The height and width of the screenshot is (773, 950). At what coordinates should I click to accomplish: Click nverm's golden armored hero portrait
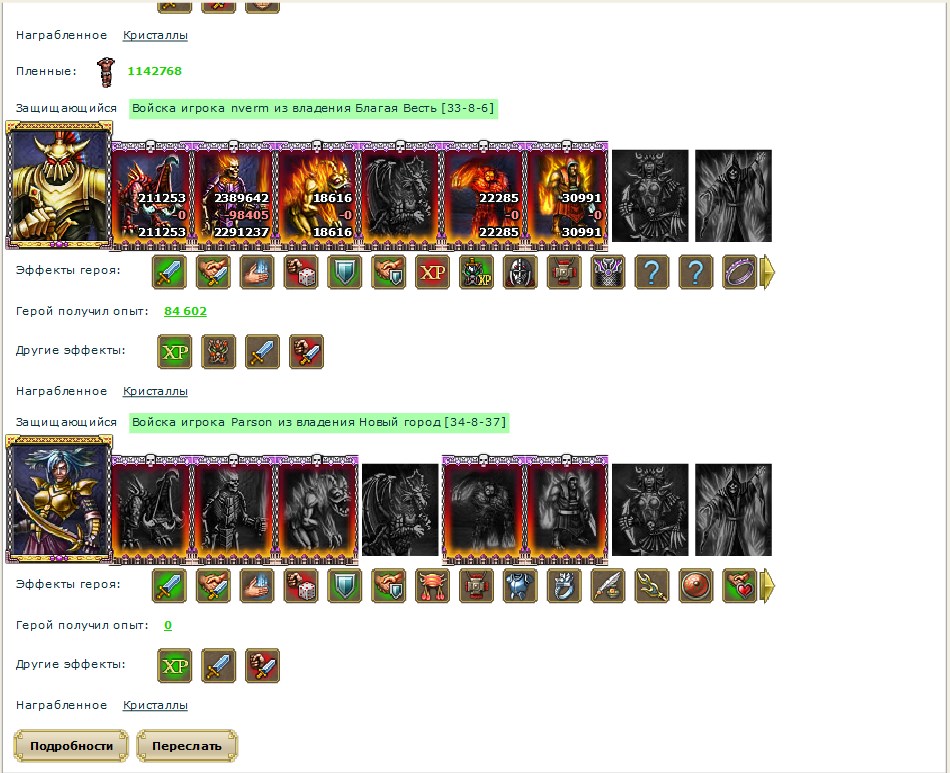coord(59,185)
